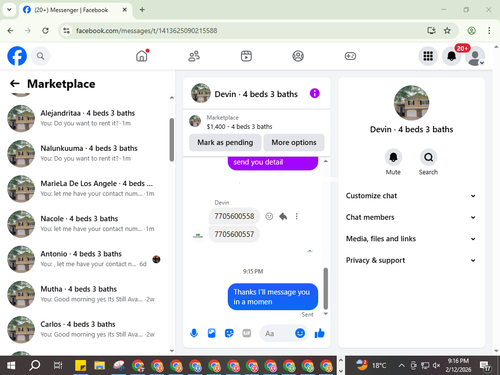Click the chat messages scrollbar

[326, 289]
